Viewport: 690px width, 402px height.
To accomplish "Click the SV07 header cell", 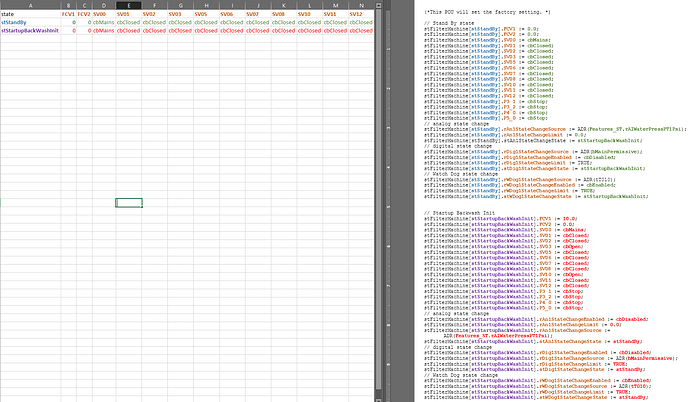I will pyautogui.click(x=258, y=14).
